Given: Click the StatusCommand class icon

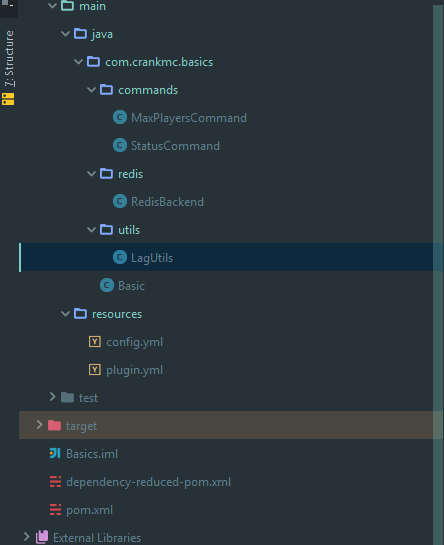Looking at the screenshot, I should point(120,145).
